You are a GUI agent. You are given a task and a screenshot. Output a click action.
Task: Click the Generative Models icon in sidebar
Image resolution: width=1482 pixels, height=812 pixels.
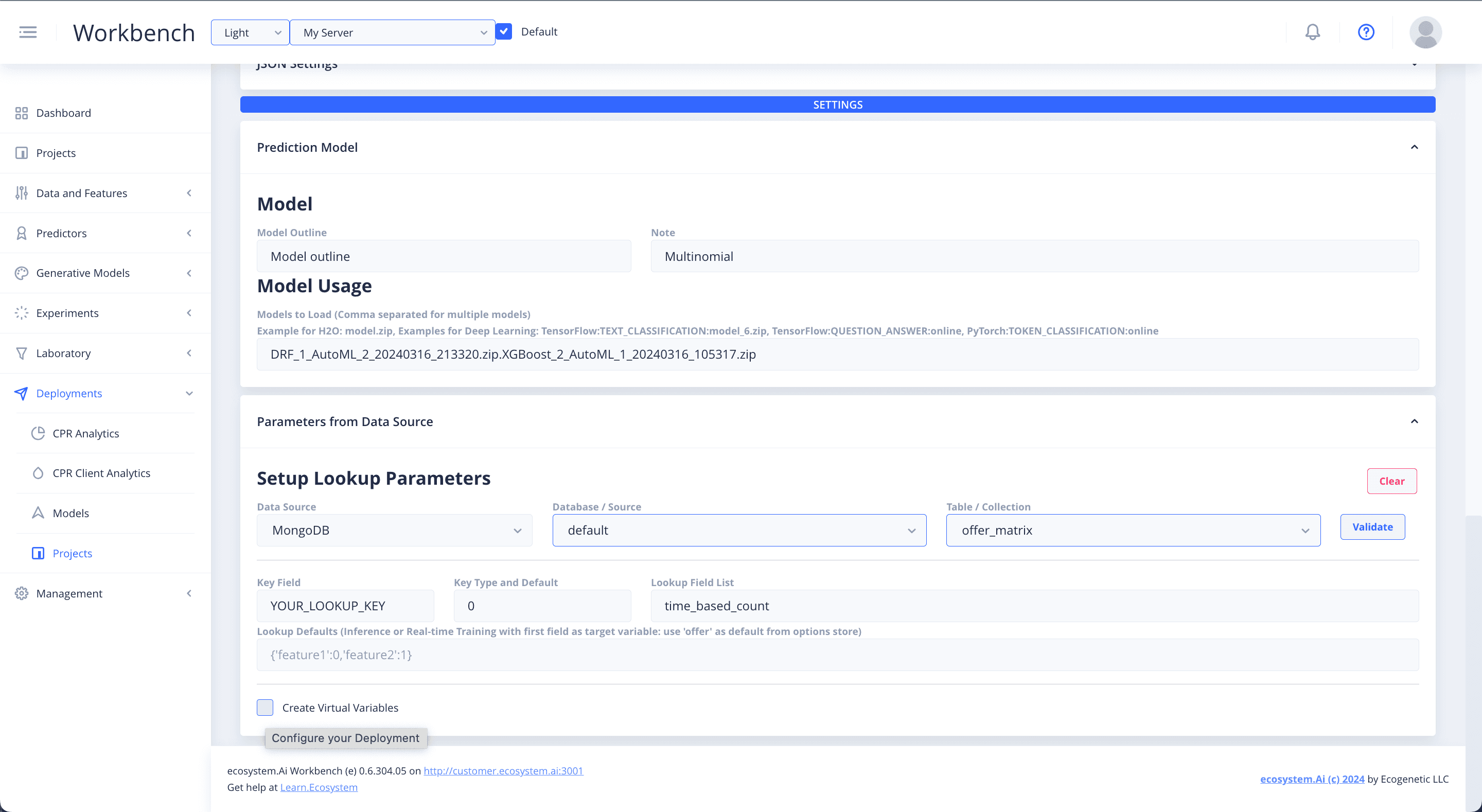pyautogui.click(x=20, y=272)
